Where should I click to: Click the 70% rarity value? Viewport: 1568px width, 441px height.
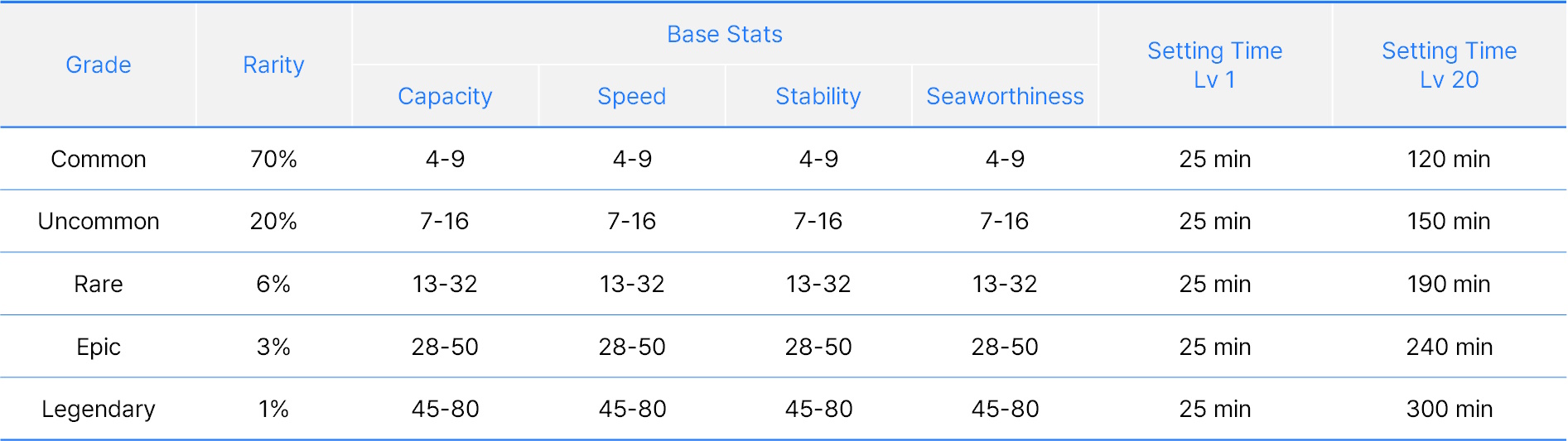tap(273, 159)
